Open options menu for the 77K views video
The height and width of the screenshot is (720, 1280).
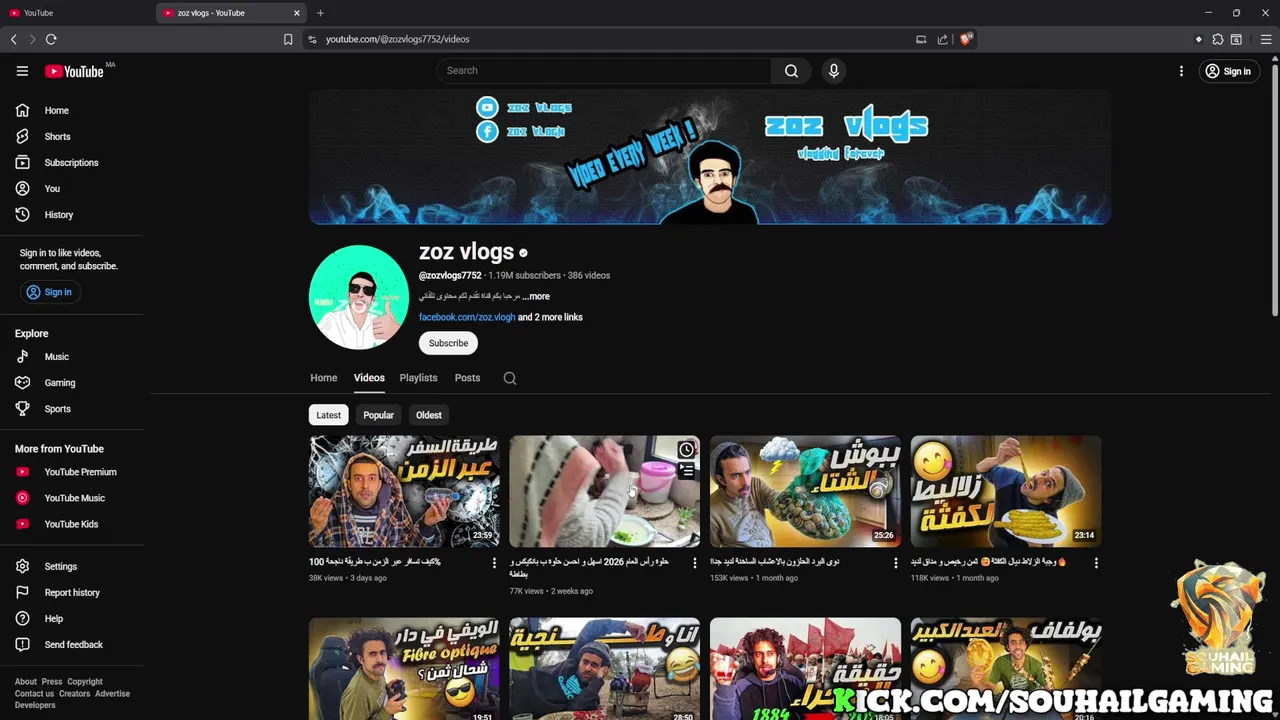(695, 563)
